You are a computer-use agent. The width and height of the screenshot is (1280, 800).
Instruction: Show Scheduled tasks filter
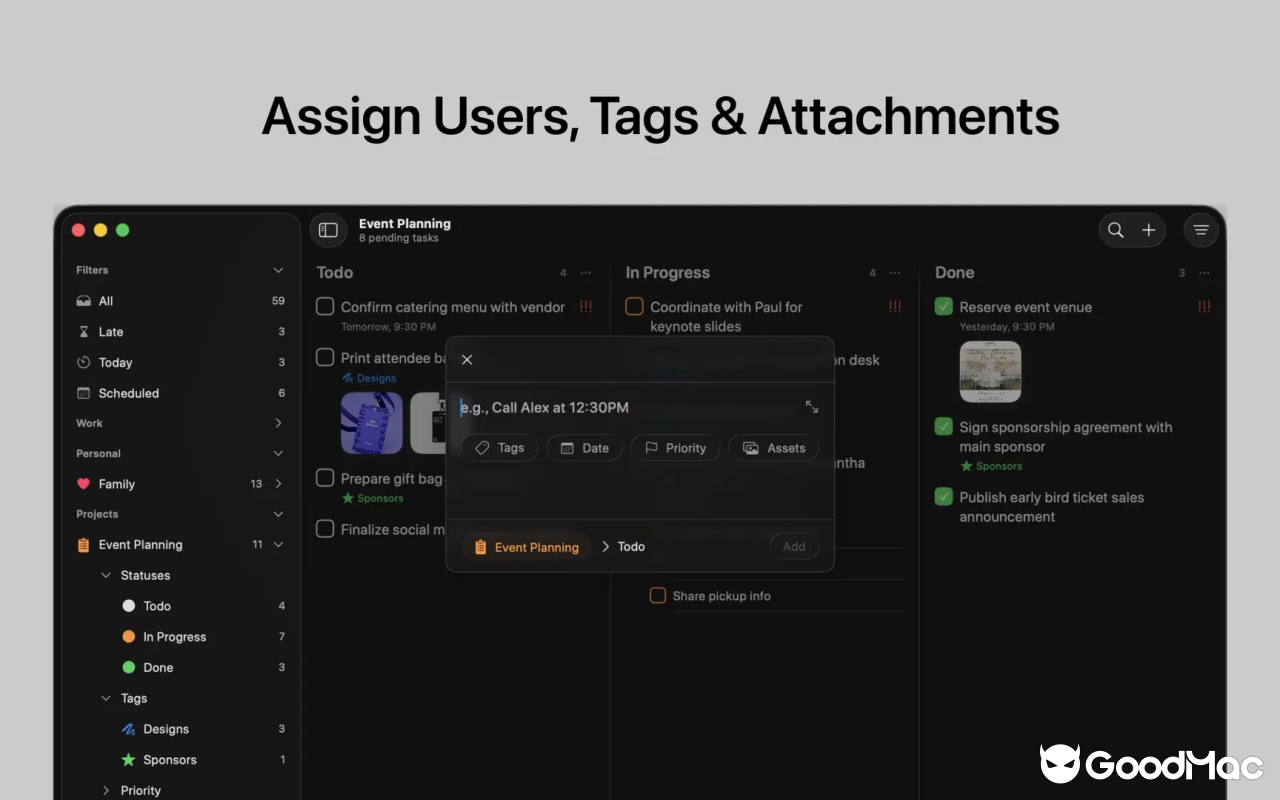(x=180, y=393)
